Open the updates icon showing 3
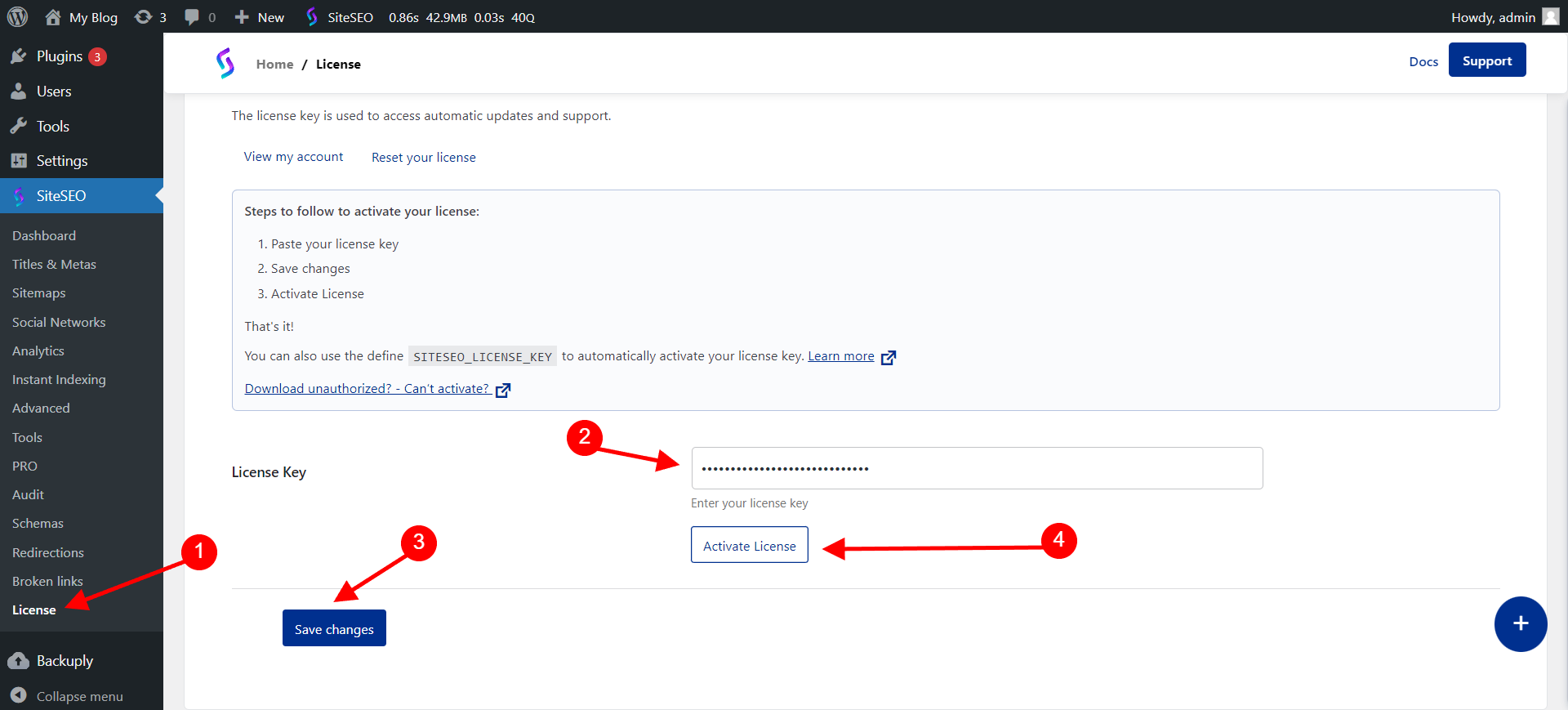This screenshot has height=710, width=1568. [143, 17]
